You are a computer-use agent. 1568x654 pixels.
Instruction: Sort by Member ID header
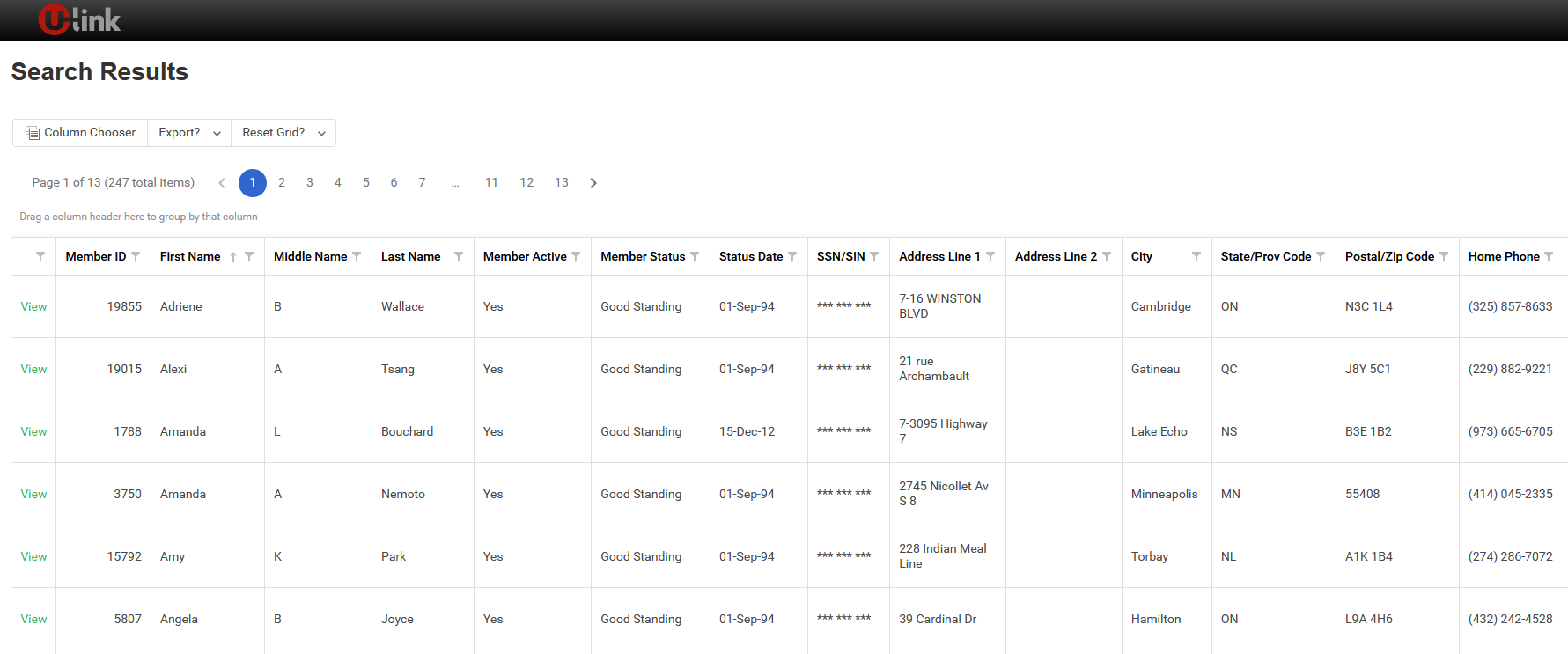(x=96, y=256)
